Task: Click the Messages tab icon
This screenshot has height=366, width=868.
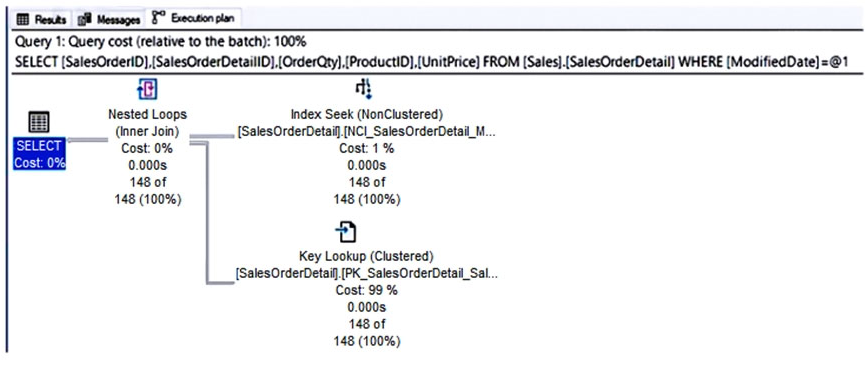Action: (84, 20)
